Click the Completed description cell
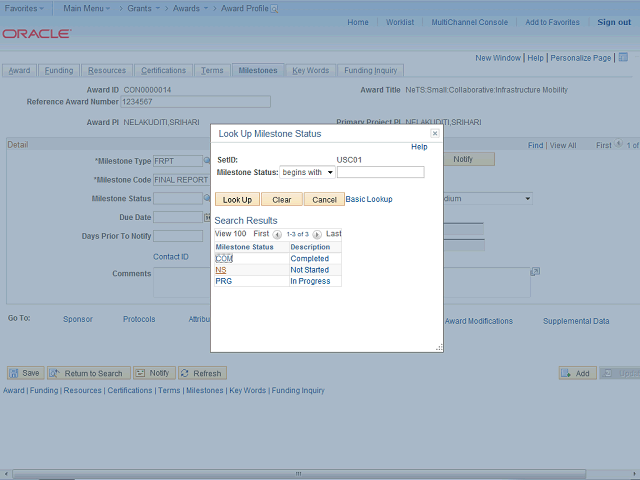 click(309, 258)
